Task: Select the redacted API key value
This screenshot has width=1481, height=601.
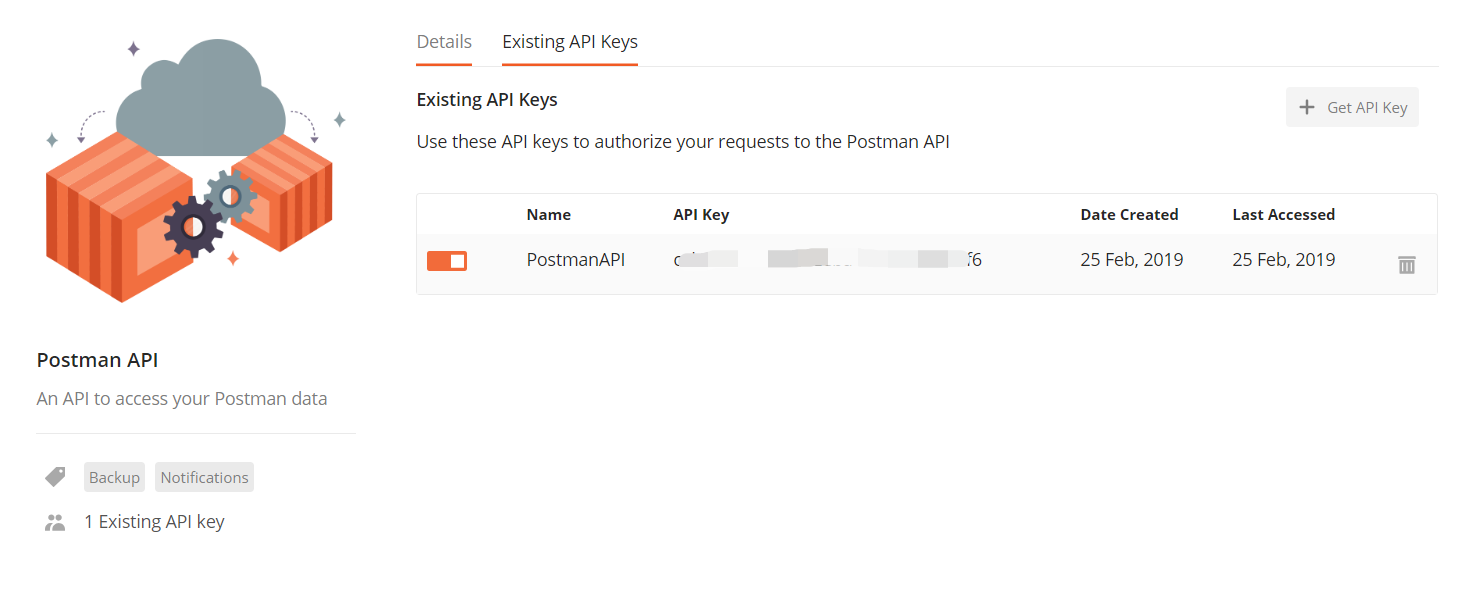Action: coord(828,260)
